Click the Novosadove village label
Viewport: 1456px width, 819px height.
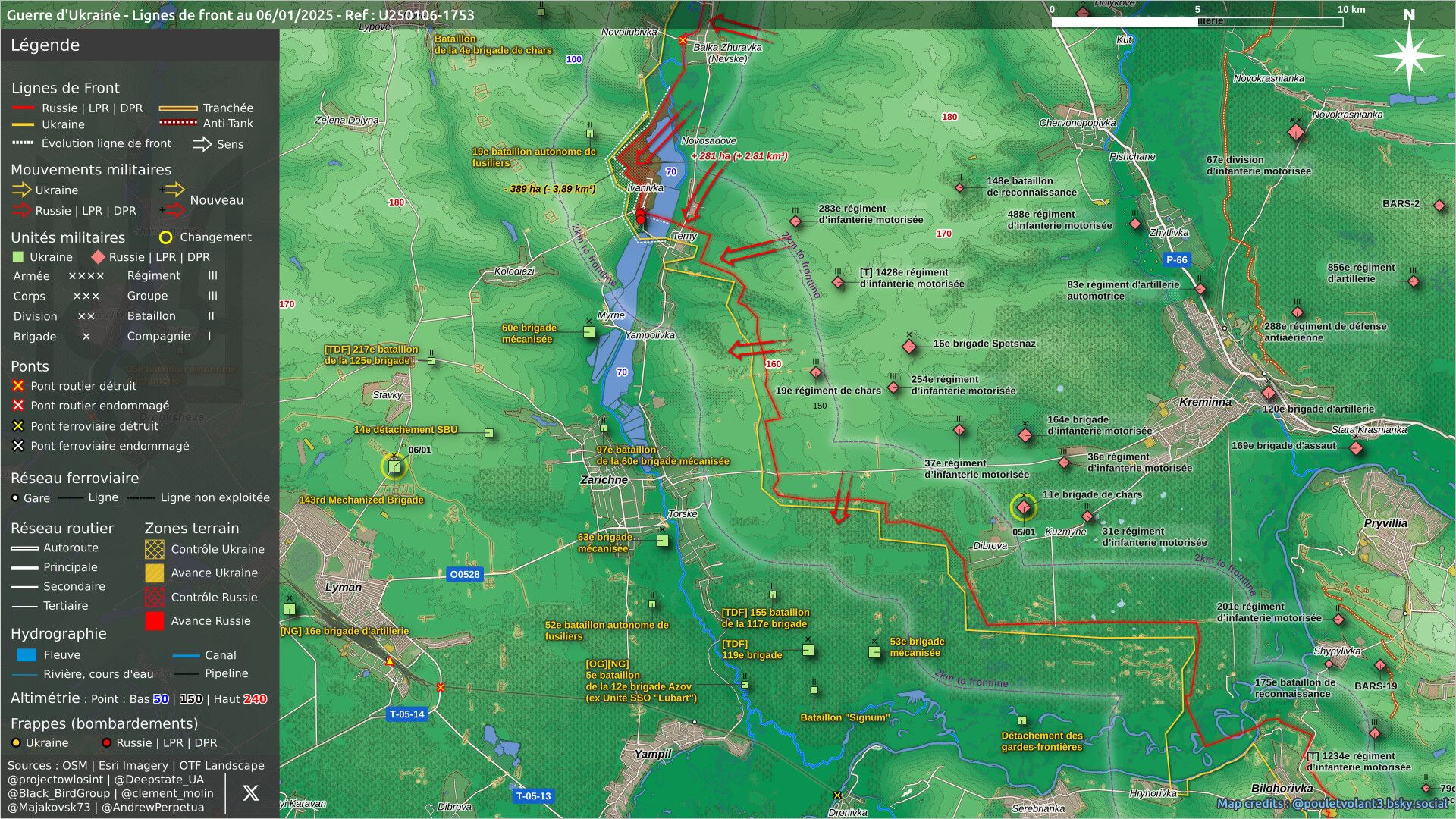708,140
